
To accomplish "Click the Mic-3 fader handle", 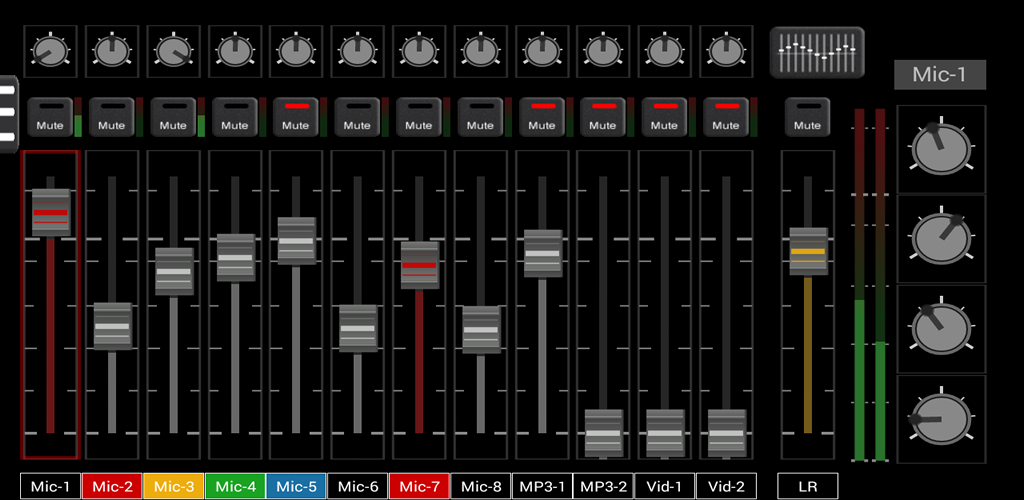I will click(174, 272).
